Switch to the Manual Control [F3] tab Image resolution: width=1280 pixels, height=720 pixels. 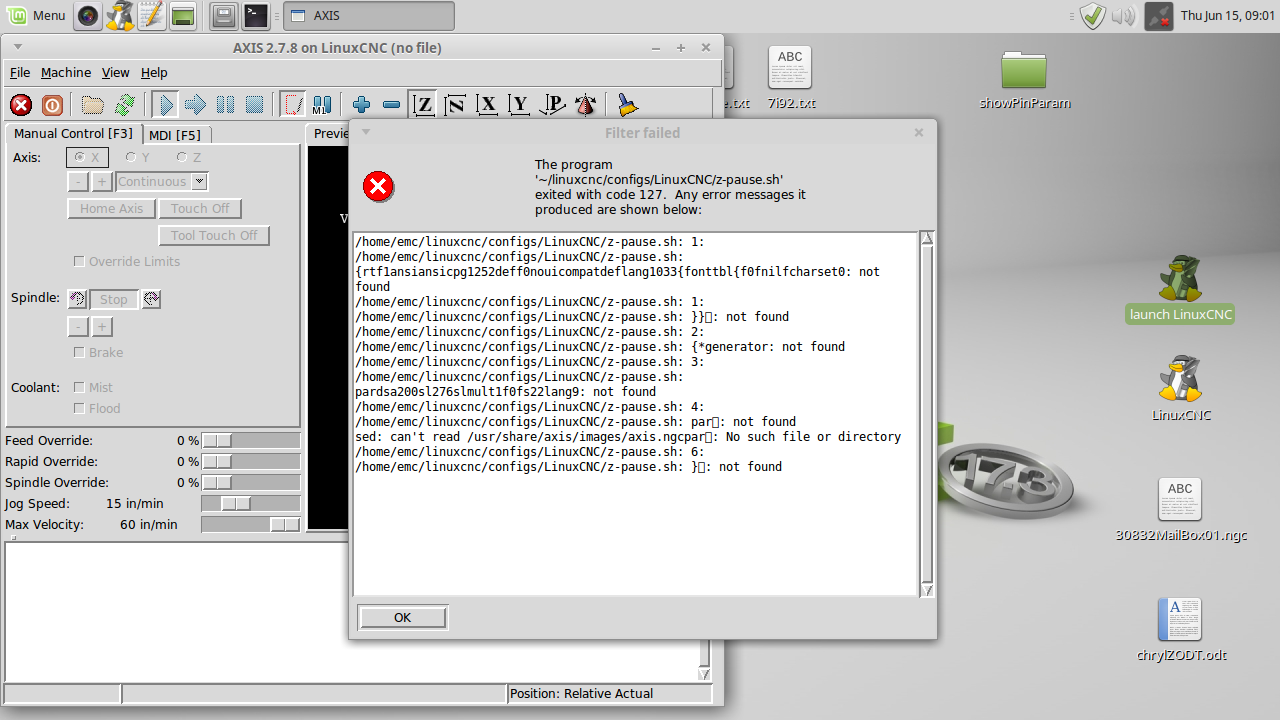(73, 133)
